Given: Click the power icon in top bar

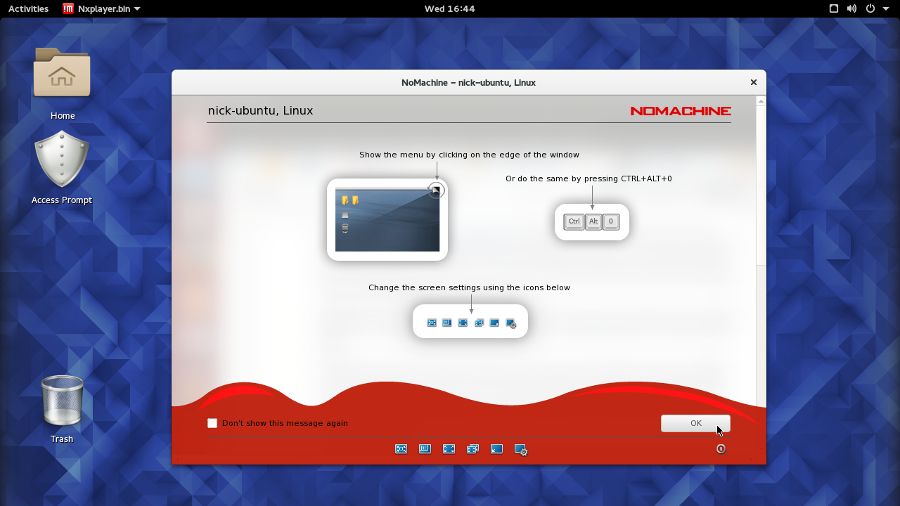Looking at the screenshot, I should (x=870, y=9).
